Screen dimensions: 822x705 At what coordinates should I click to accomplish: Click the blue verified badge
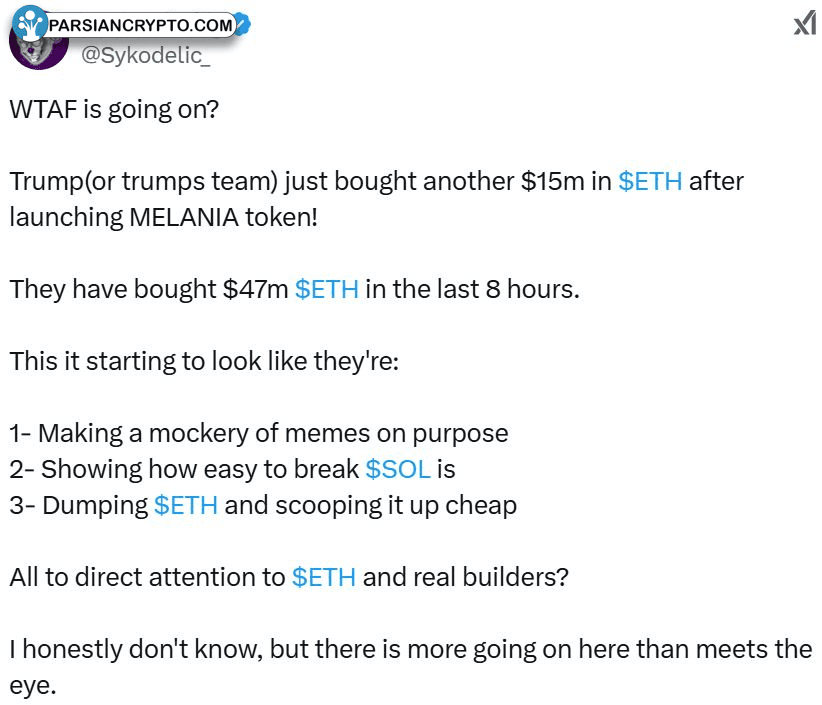point(243,25)
